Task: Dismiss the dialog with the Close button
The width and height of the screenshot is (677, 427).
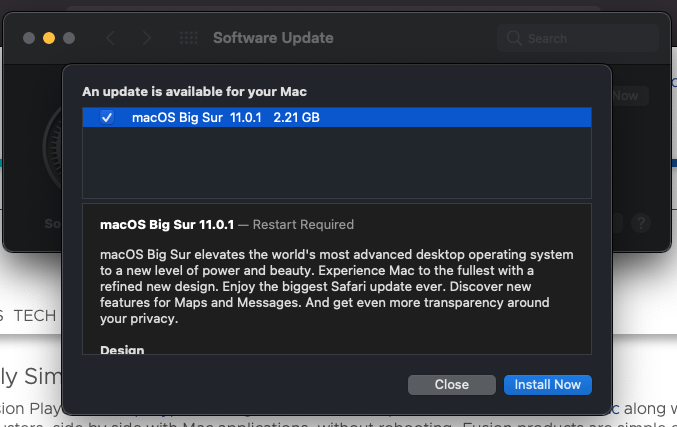Action: [452, 384]
